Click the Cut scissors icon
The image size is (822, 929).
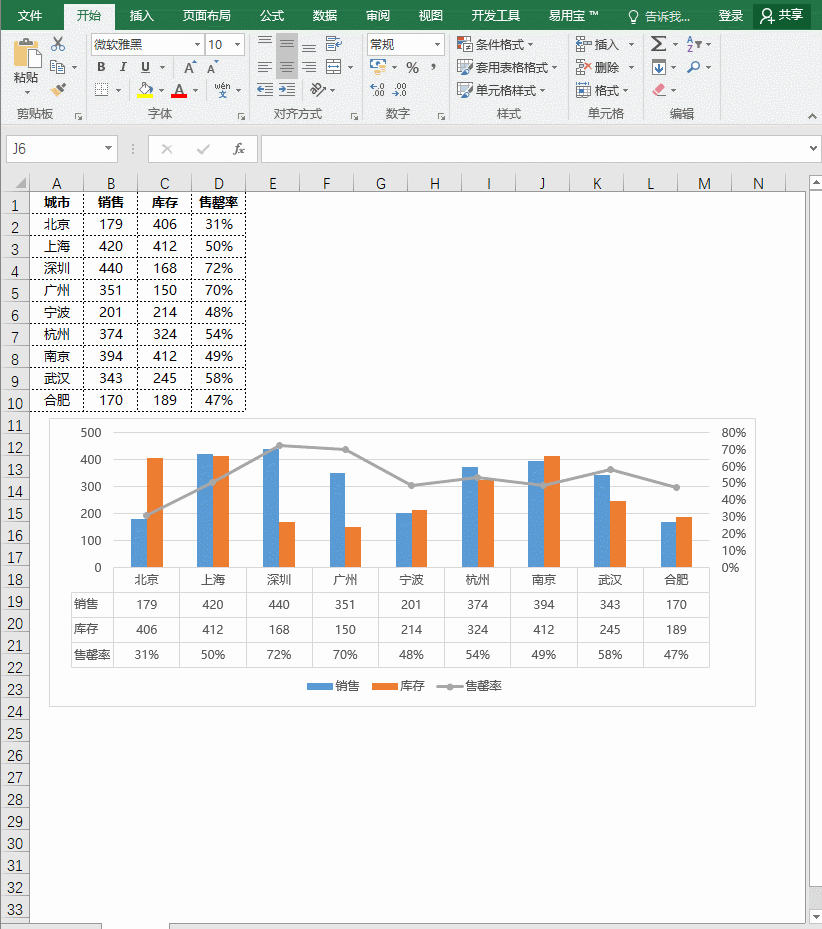[x=57, y=44]
